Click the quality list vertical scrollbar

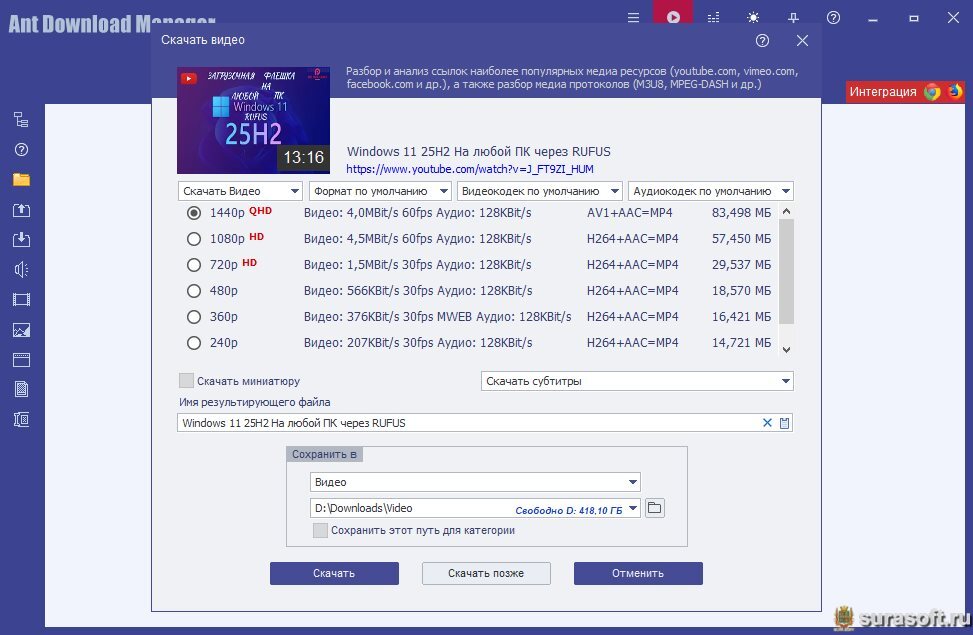click(786, 270)
